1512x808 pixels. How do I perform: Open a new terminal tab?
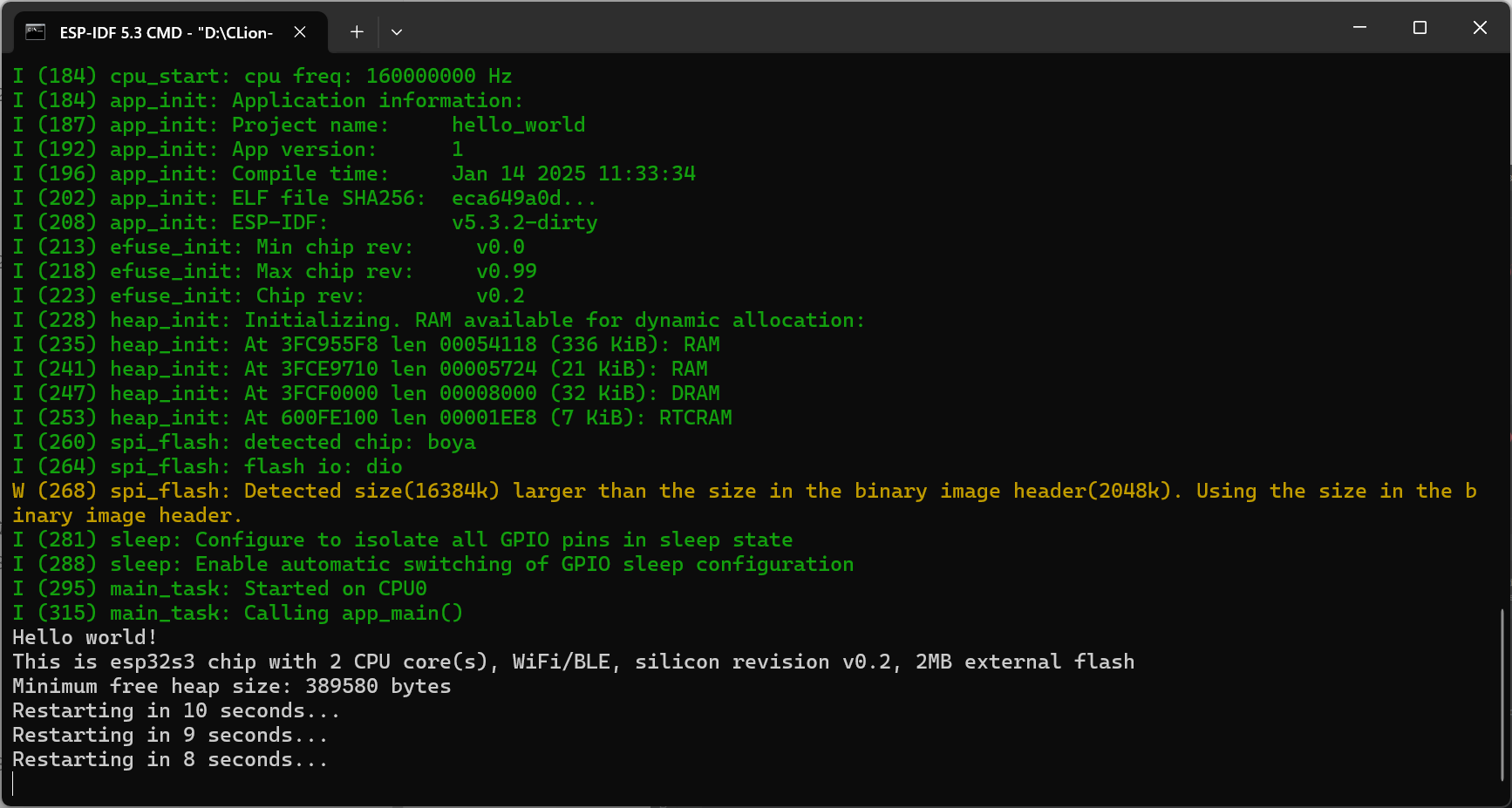pos(357,32)
